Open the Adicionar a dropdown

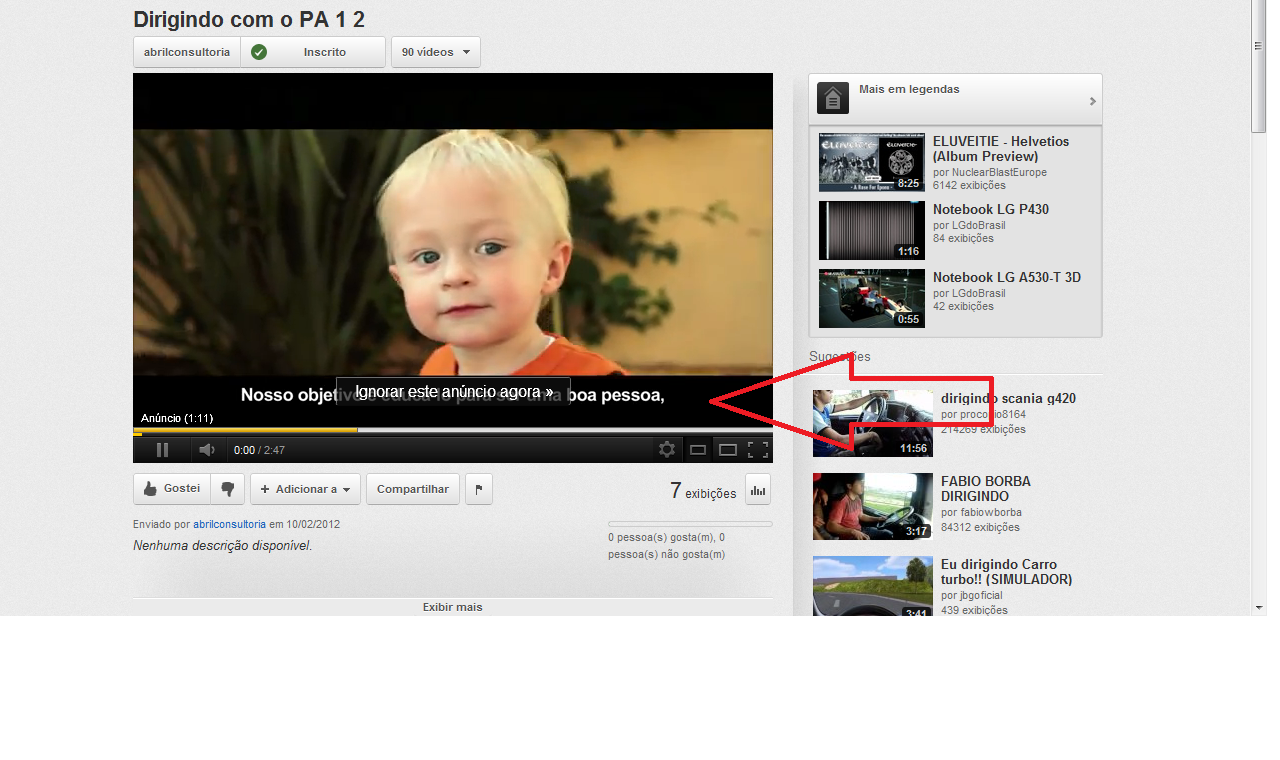pyautogui.click(x=305, y=489)
